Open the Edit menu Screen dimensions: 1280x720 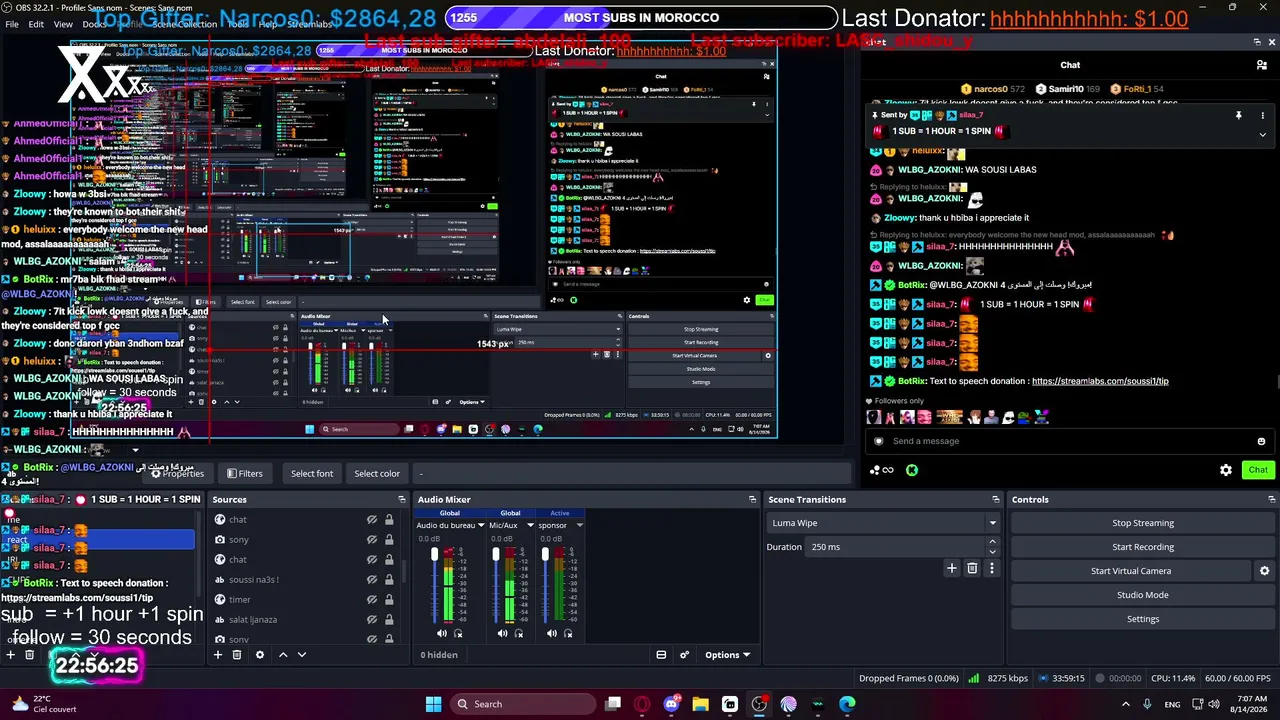[36, 24]
